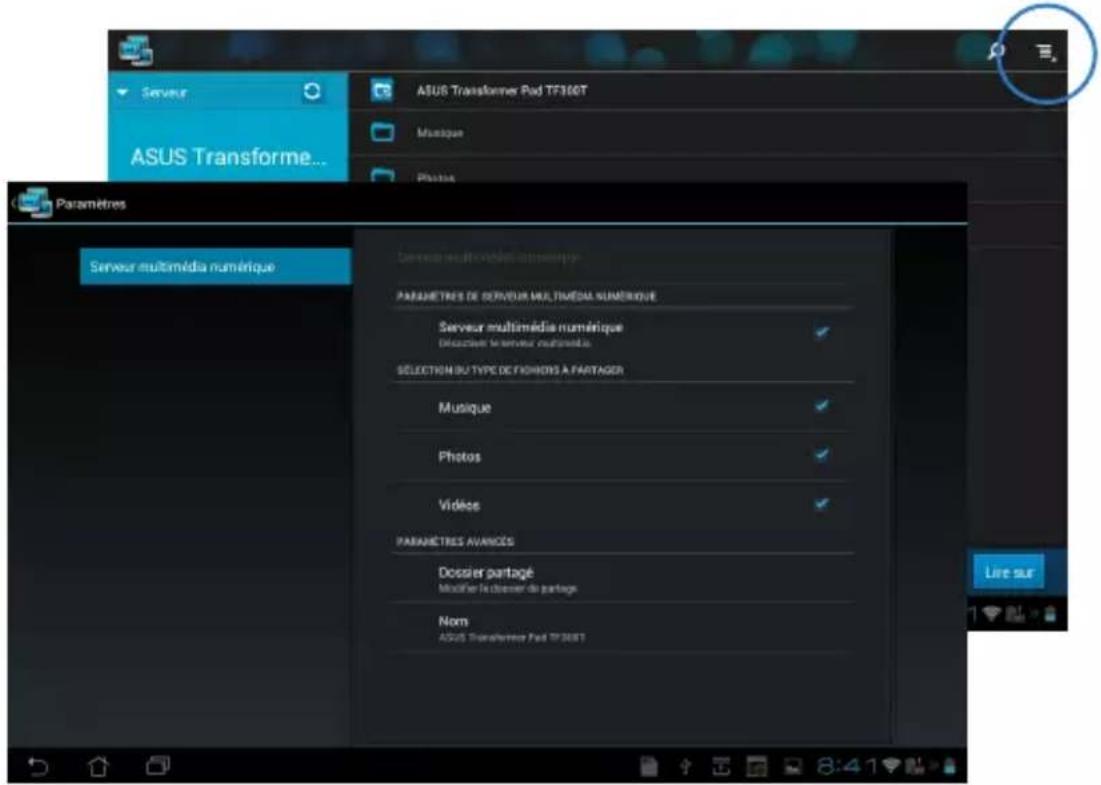This screenshot has width=1101, height=785.
Task: Uncheck the Musique sharing checkbox
Action: (822, 406)
